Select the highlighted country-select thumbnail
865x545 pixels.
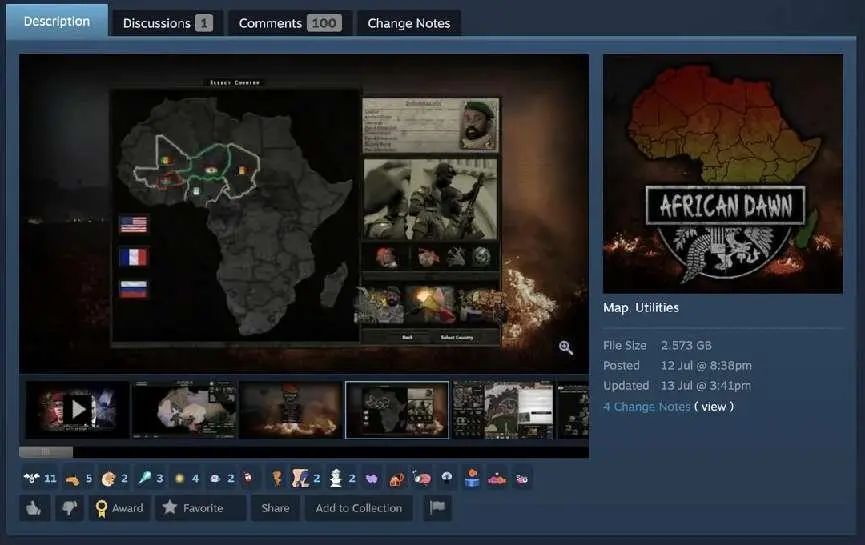[x=397, y=410]
